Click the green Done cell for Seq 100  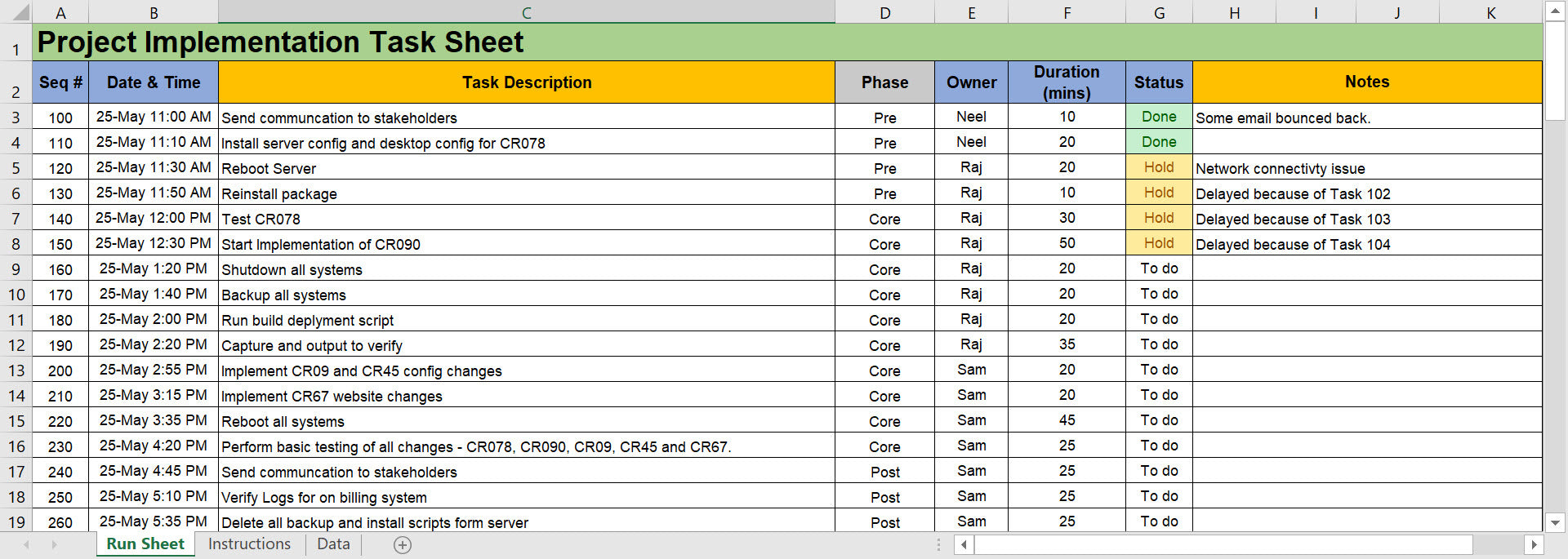coord(1159,117)
